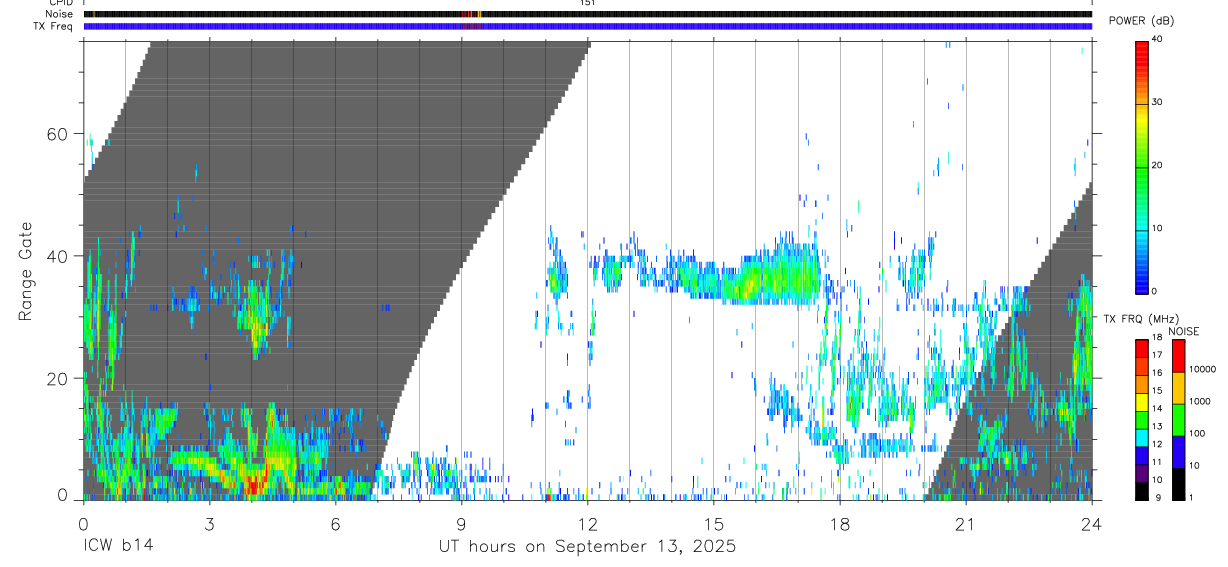Click the x-axis tick label 12
1228x567 pixels.
pyautogui.click(x=587, y=523)
